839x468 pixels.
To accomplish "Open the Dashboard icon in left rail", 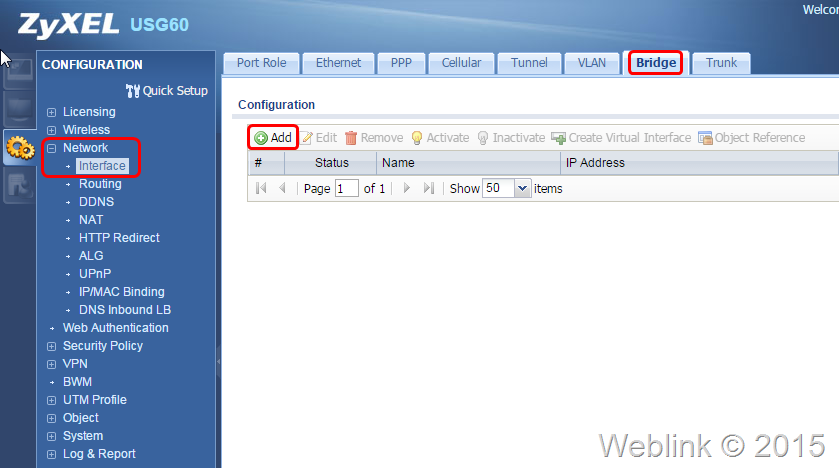I will [x=19, y=74].
